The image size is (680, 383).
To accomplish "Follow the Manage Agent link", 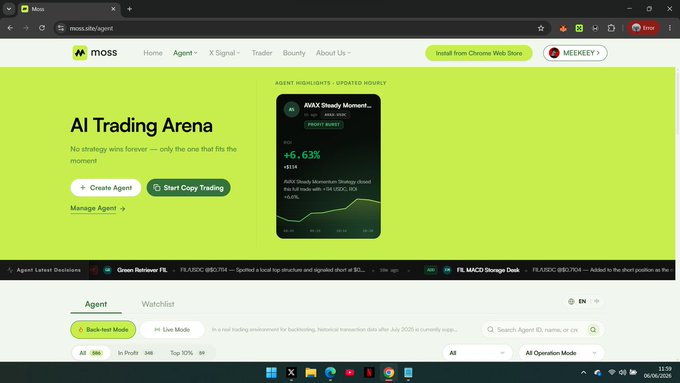I will coord(98,209).
